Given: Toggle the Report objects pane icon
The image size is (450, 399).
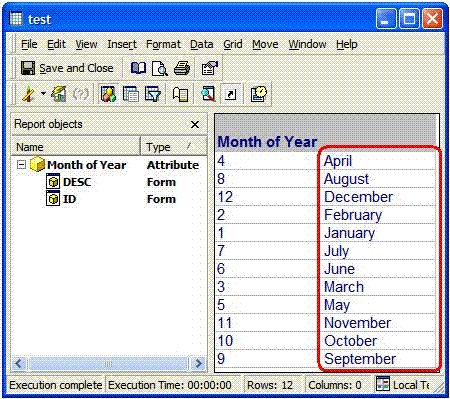Looking at the screenshot, I should point(108,94).
